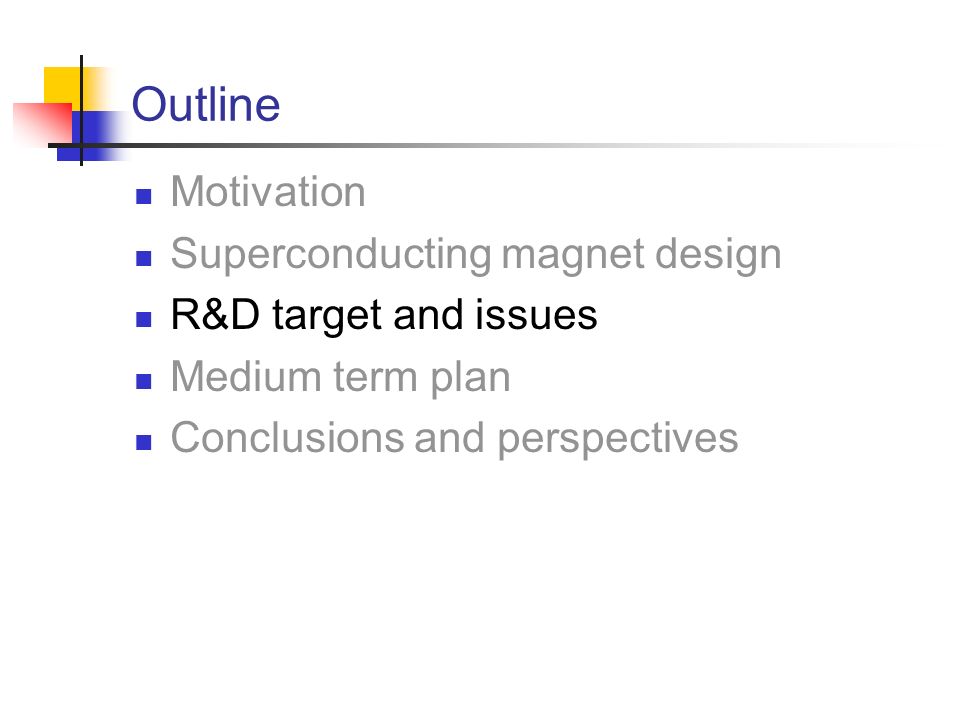Select the Motivation outline item
Screen dimensions: 960x720
point(268,192)
